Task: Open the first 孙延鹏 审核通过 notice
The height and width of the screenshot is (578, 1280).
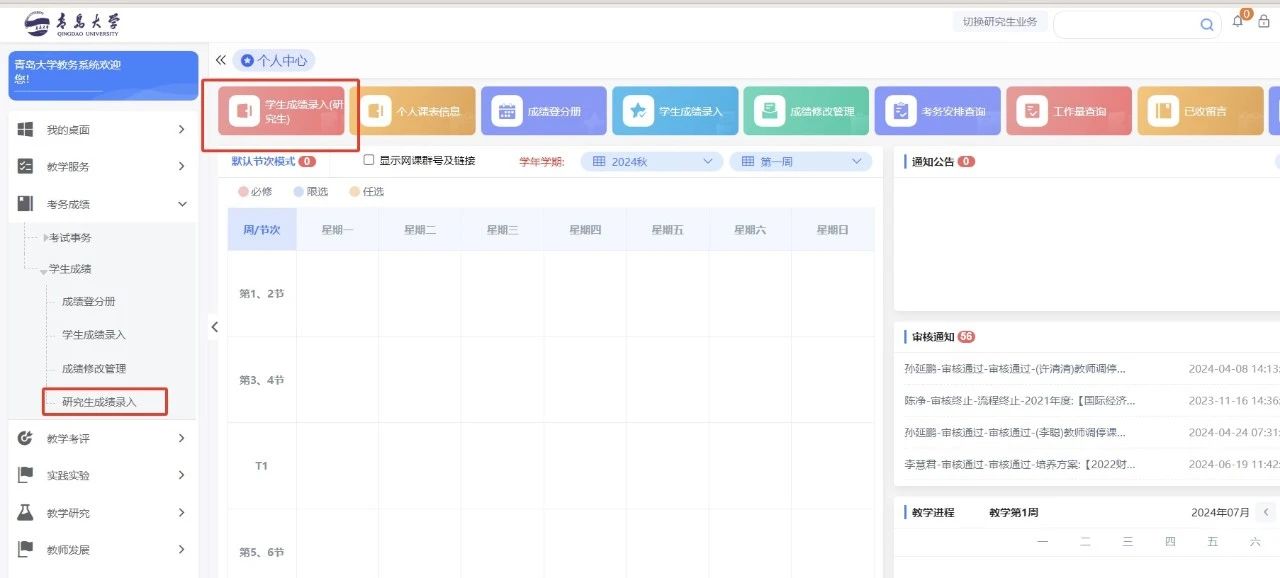Action: point(1015,368)
